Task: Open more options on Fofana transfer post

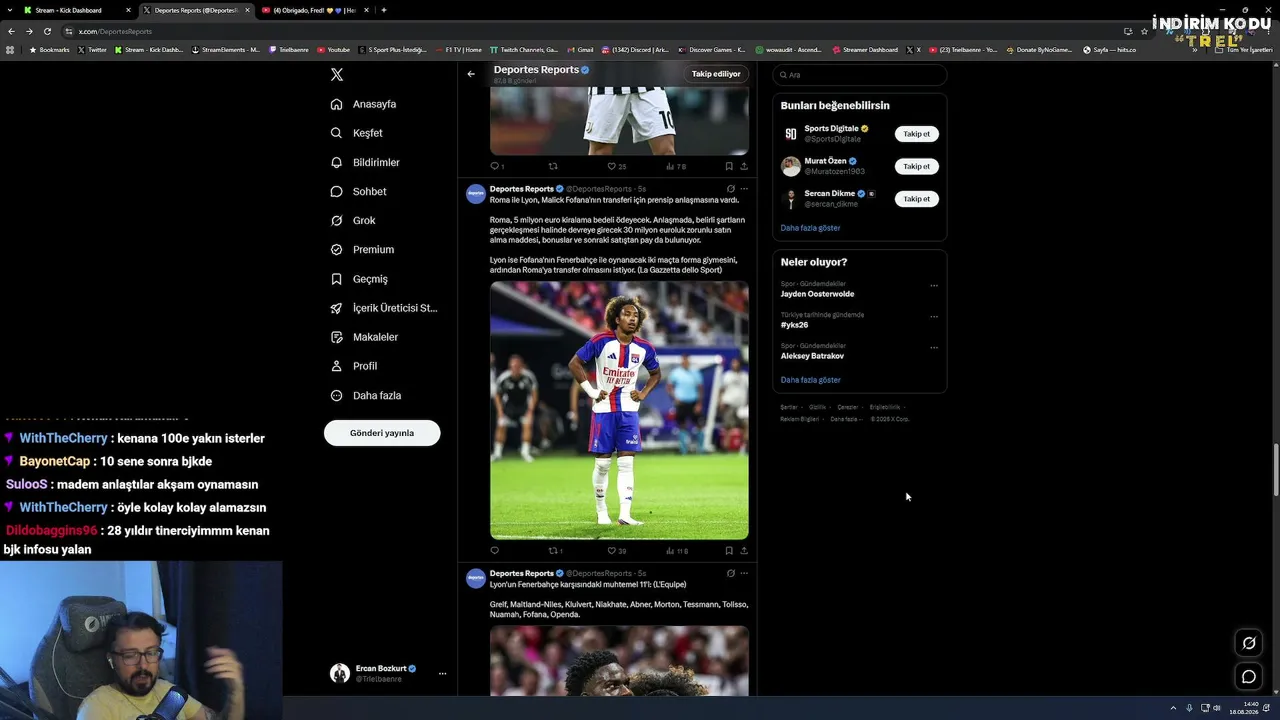Action: pyautogui.click(x=744, y=189)
